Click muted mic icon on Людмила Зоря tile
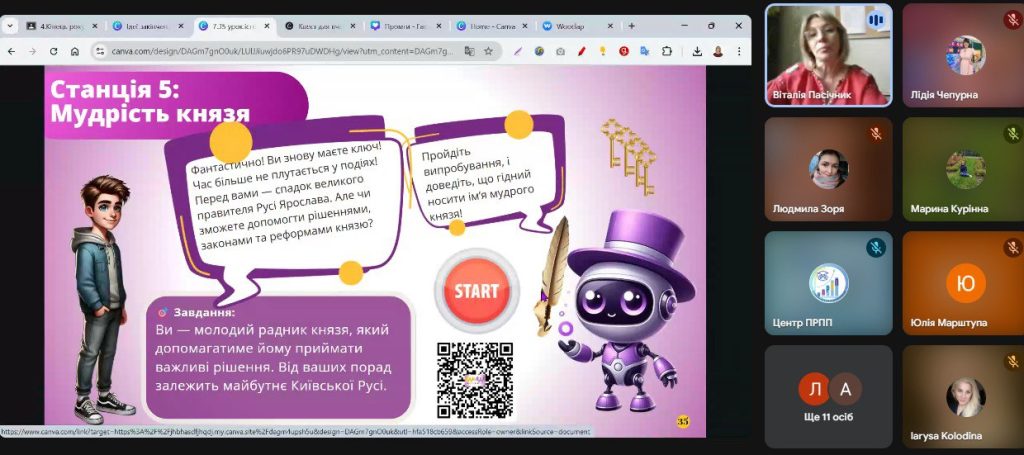This screenshot has height=455, width=1024. [876, 133]
